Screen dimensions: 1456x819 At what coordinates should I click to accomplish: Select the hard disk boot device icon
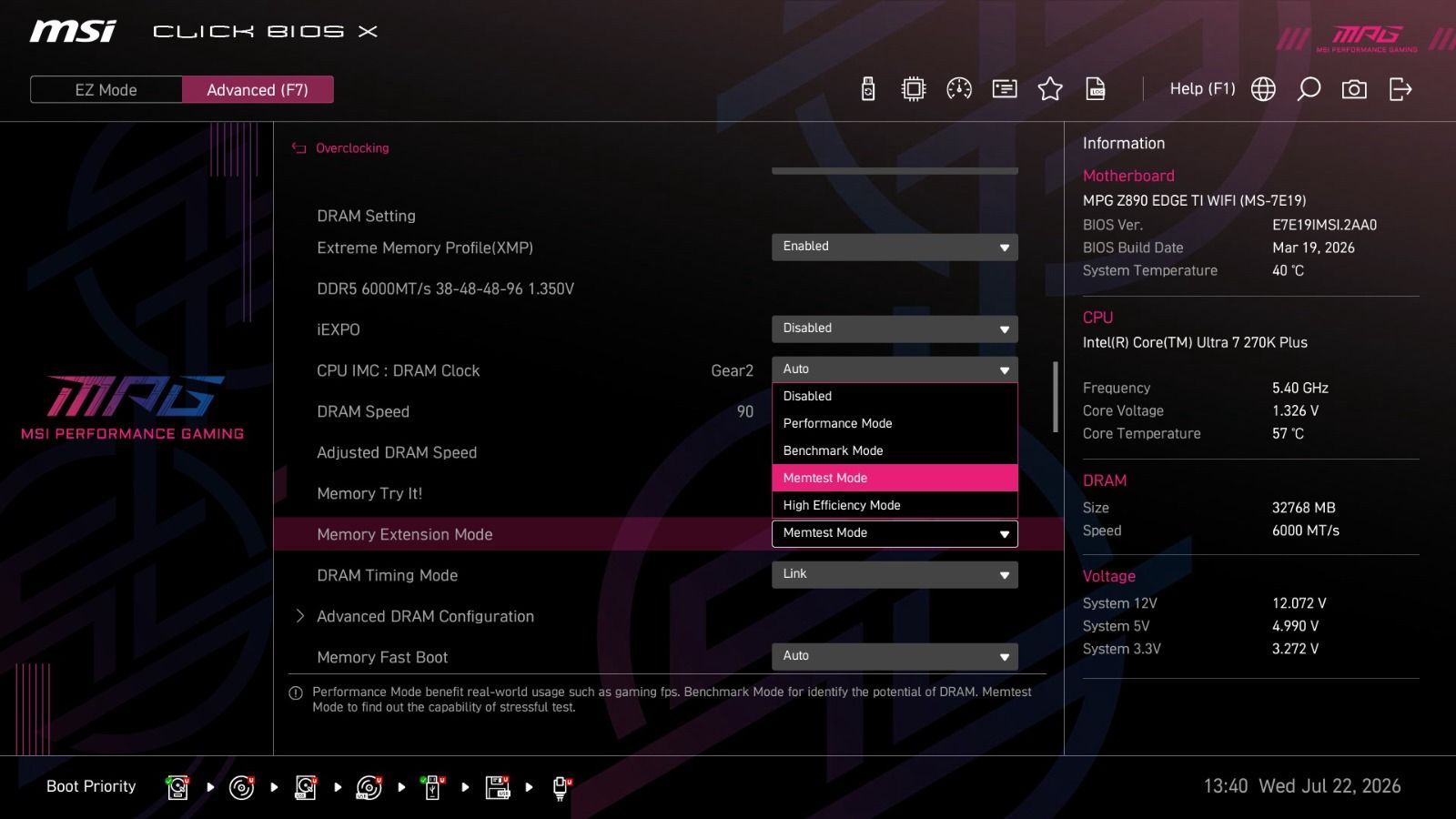[177, 787]
